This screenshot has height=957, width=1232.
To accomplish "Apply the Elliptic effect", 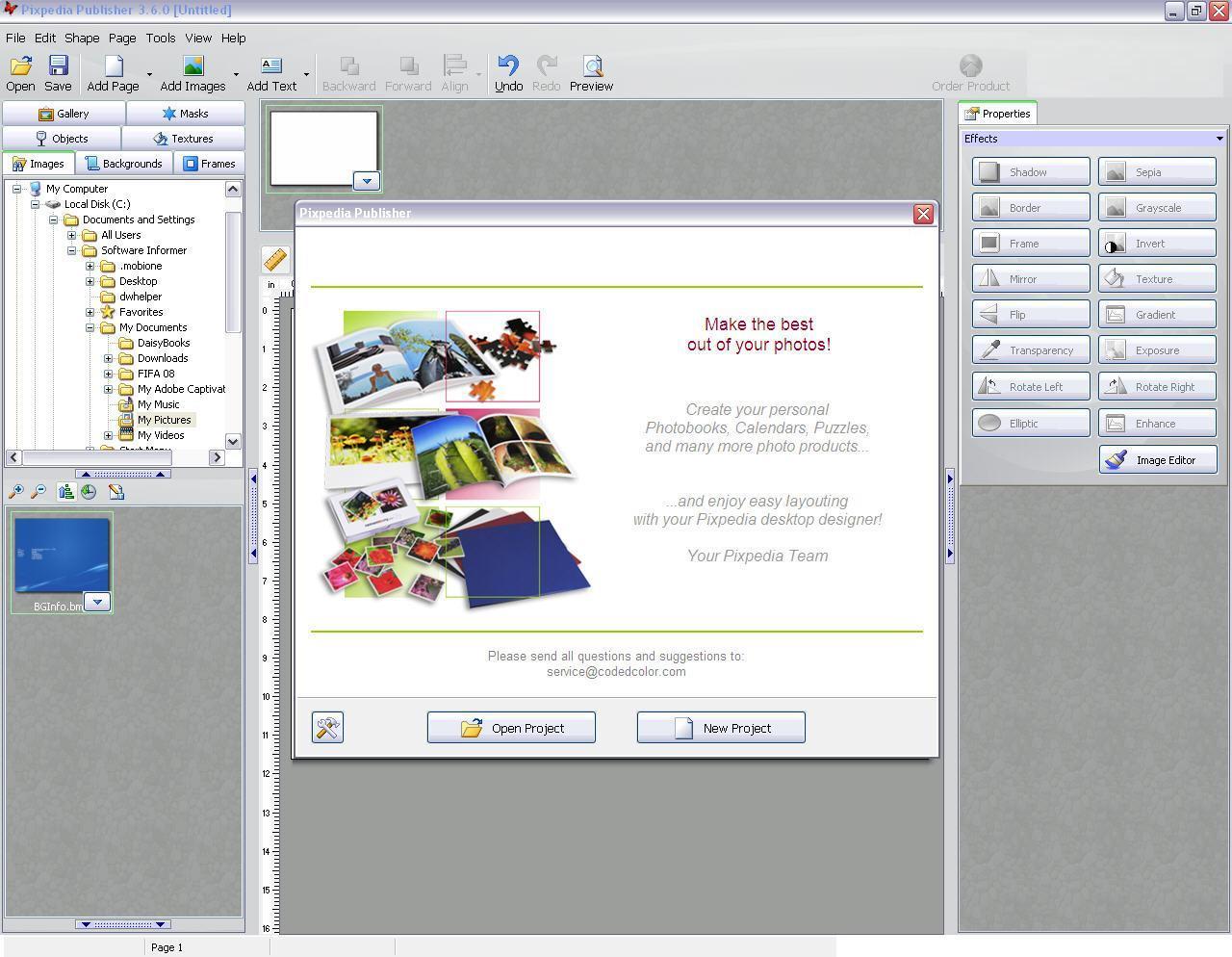I will (1031, 424).
